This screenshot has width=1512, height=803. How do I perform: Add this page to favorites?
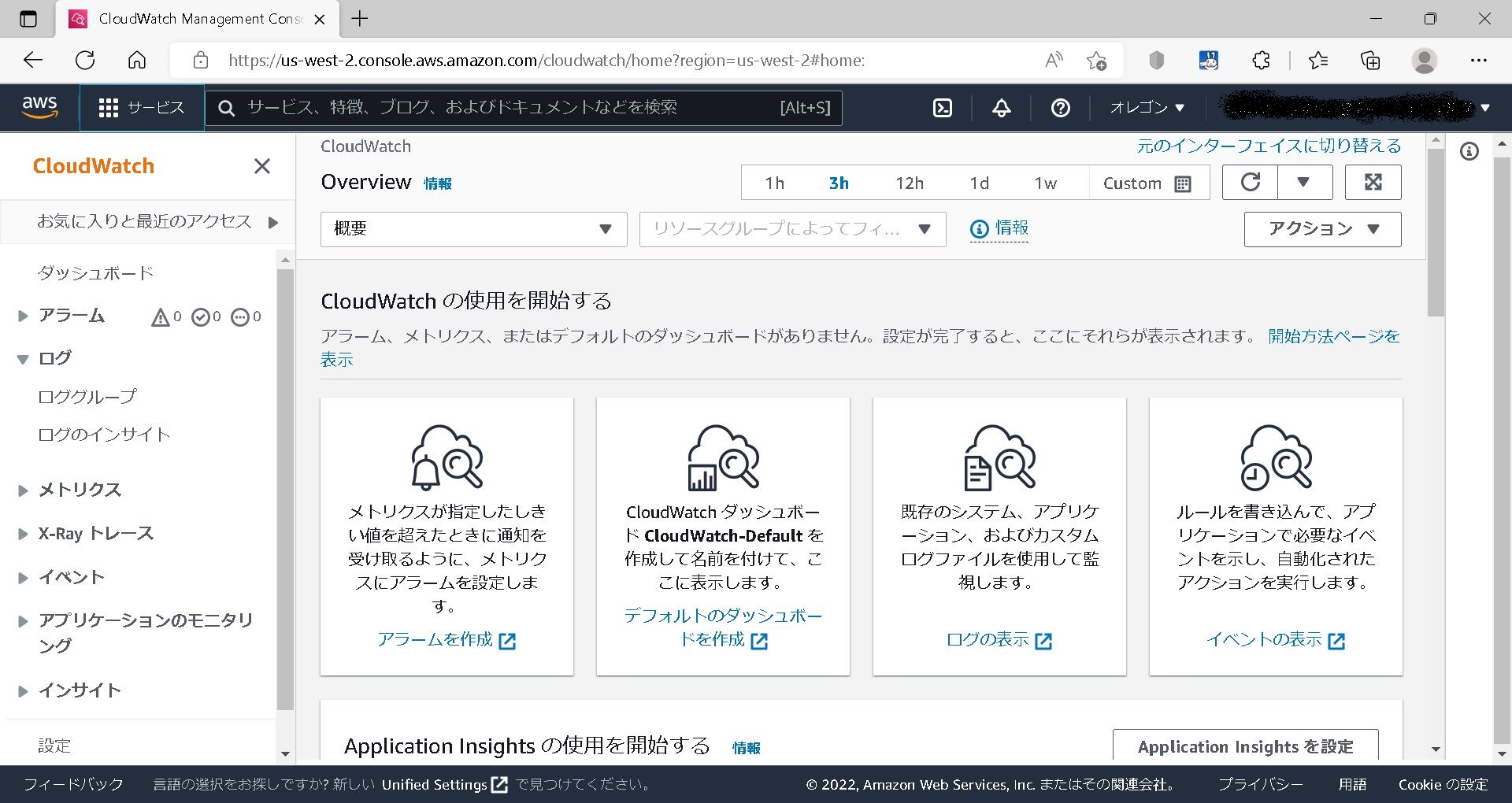(x=1096, y=61)
